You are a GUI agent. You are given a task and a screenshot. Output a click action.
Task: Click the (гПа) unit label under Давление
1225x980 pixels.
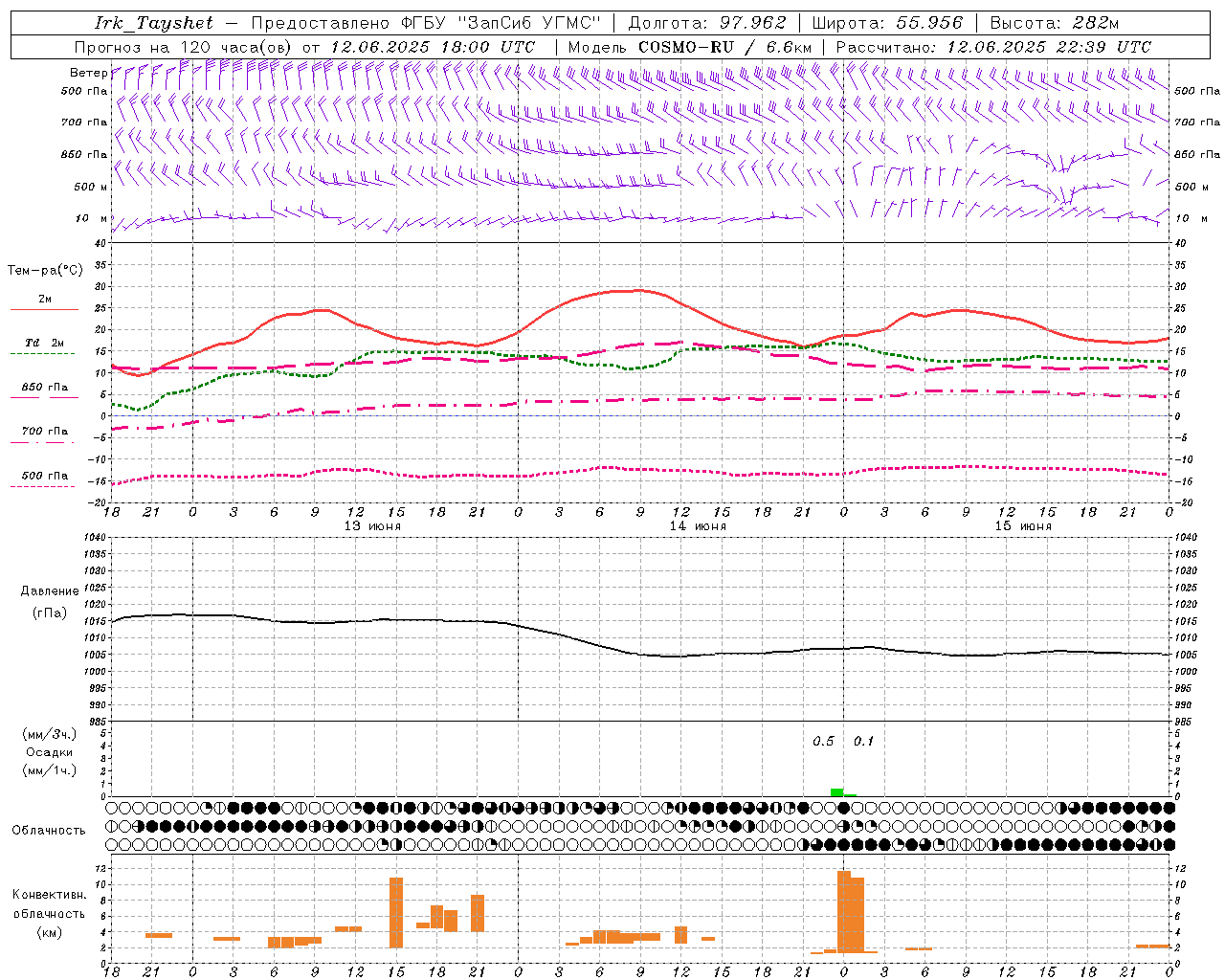(x=50, y=613)
